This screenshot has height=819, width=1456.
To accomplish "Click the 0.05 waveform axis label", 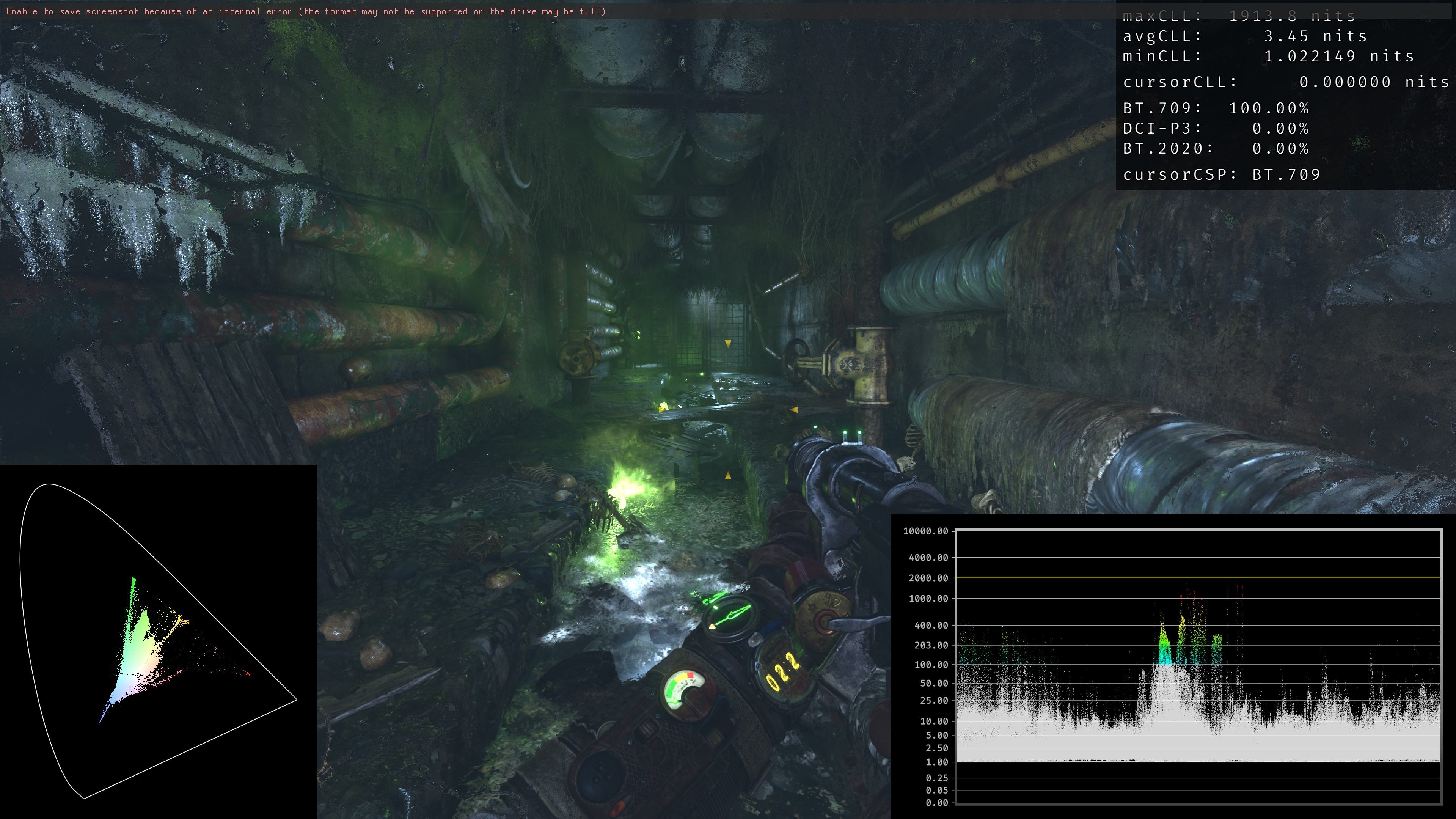I will click(936, 791).
